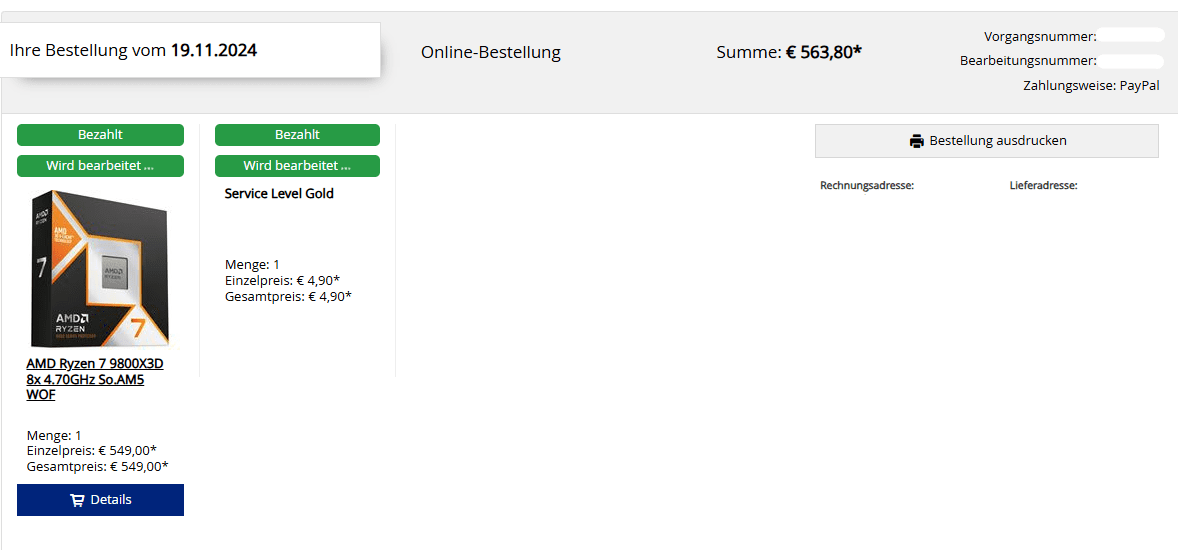Image resolution: width=1178 pixels, height=550 pixels.
Task: Select the Service Level Gold item title
Action: coord(279,194)
